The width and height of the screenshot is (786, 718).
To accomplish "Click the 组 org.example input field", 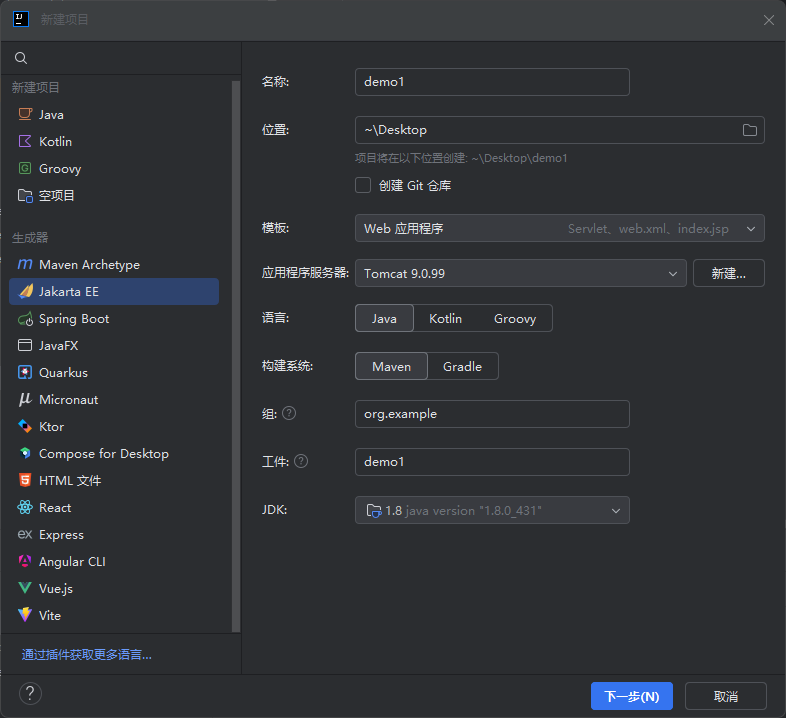I will coord(492,414).
